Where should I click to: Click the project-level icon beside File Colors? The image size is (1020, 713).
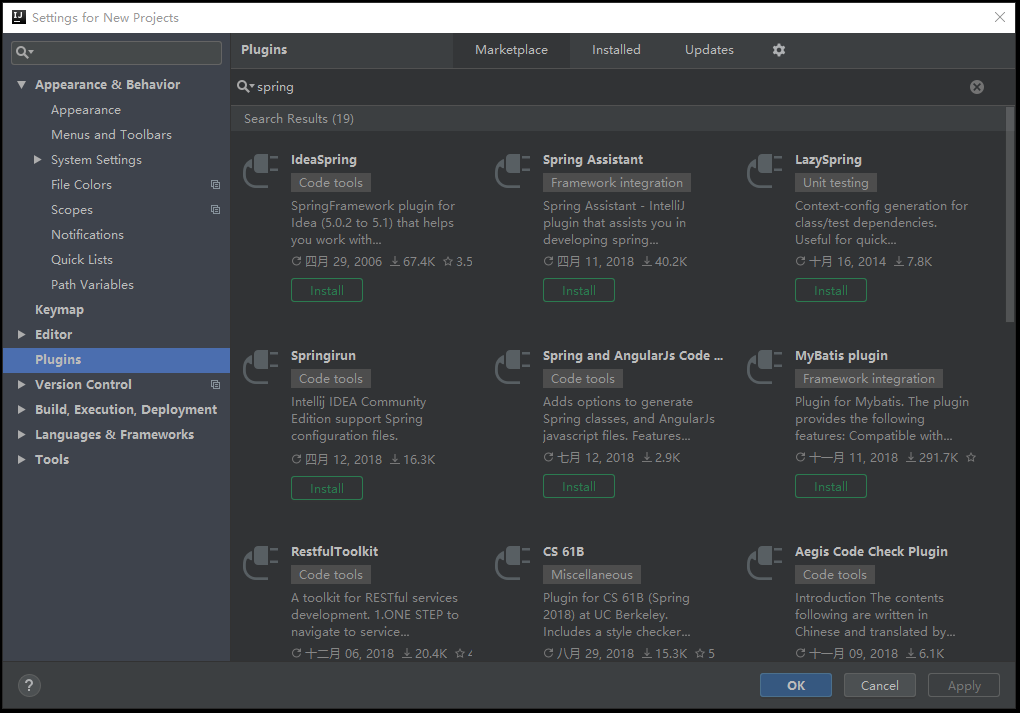point(215,185)
